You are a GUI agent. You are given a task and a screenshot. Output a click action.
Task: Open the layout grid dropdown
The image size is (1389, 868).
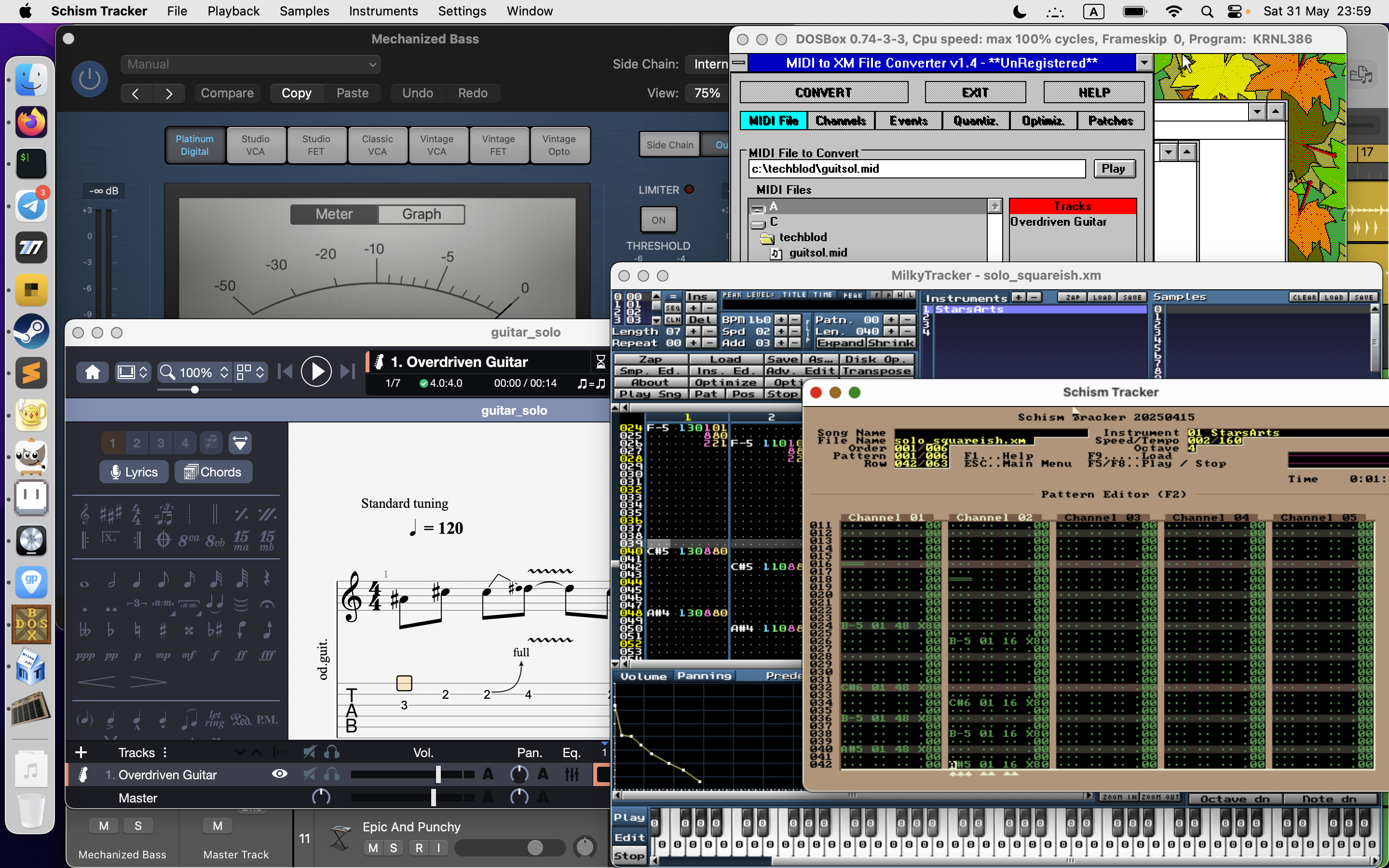(x=251, y=372)
